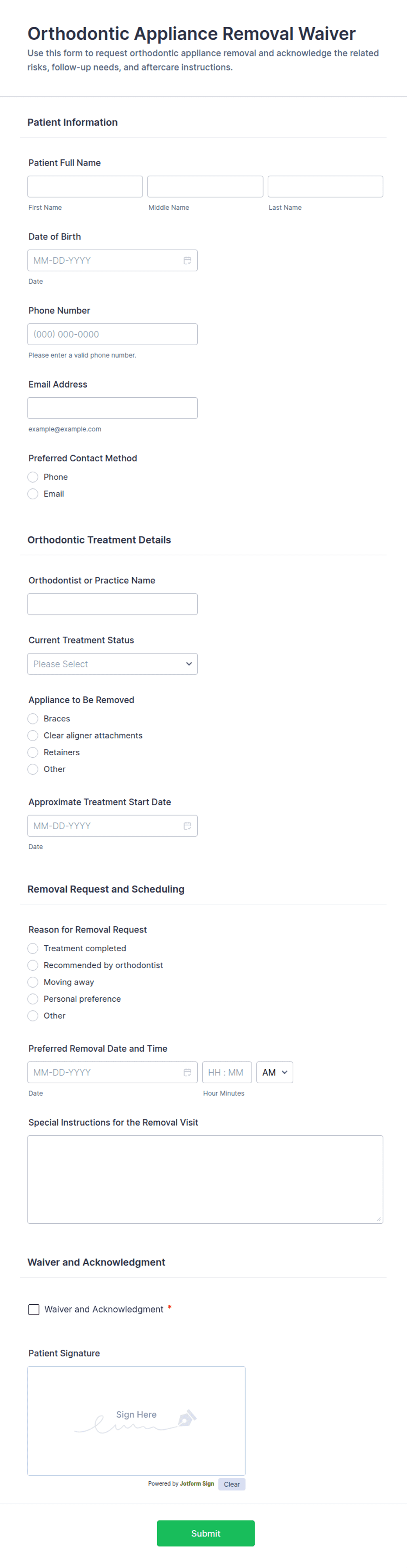Clear the patient signature
This screenshot has height=1568, width=407.
pyautogui.click(x=231, y=1484)
